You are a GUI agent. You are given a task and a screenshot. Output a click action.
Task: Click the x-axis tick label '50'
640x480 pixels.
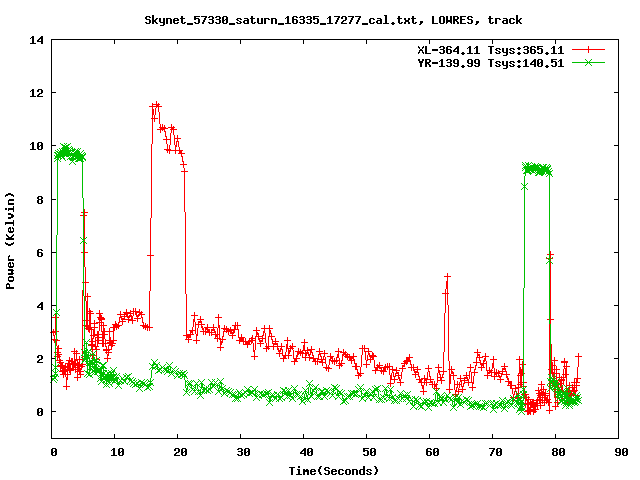369,452
